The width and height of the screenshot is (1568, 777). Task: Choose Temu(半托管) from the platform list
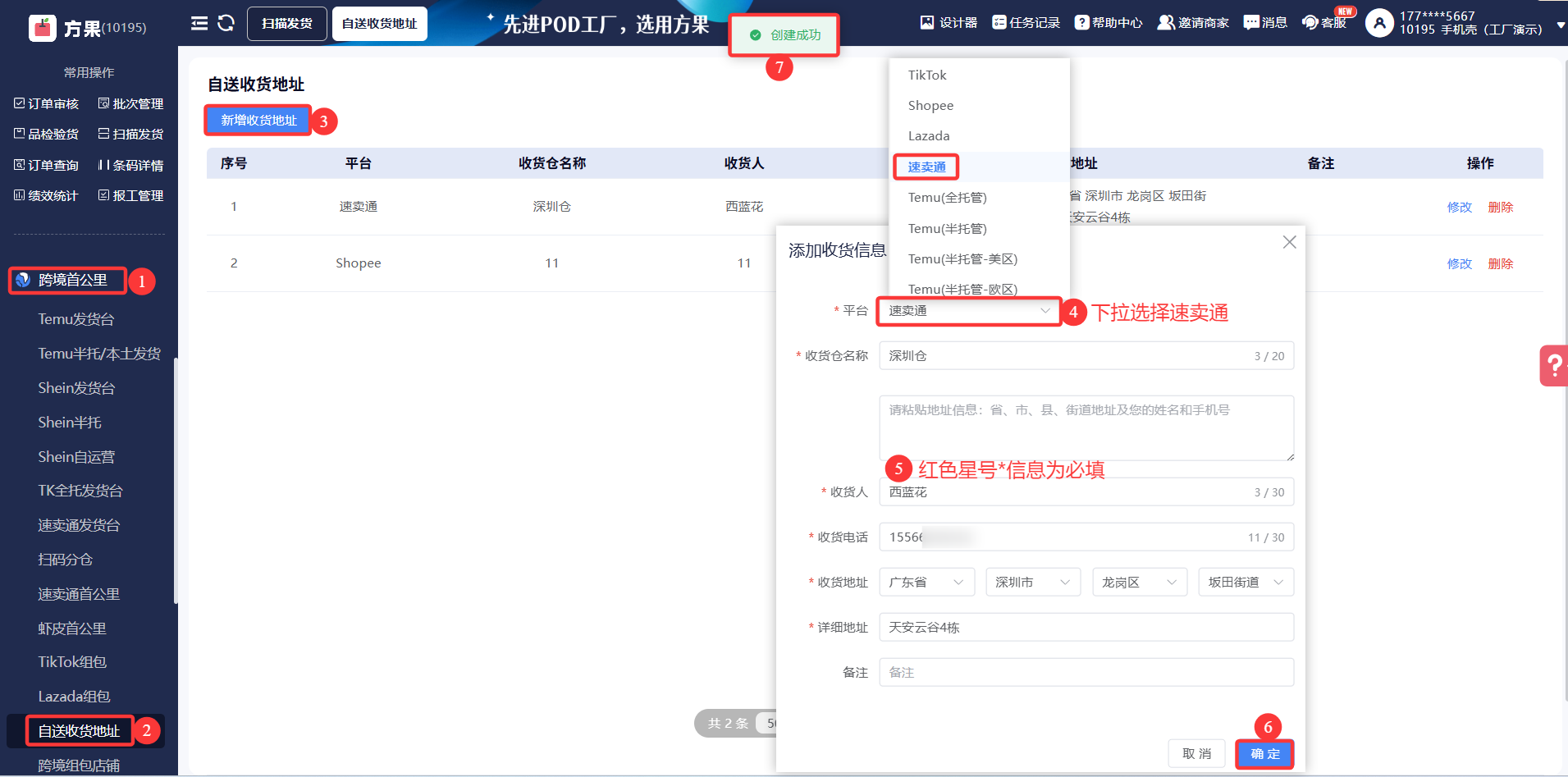(979, 229)
